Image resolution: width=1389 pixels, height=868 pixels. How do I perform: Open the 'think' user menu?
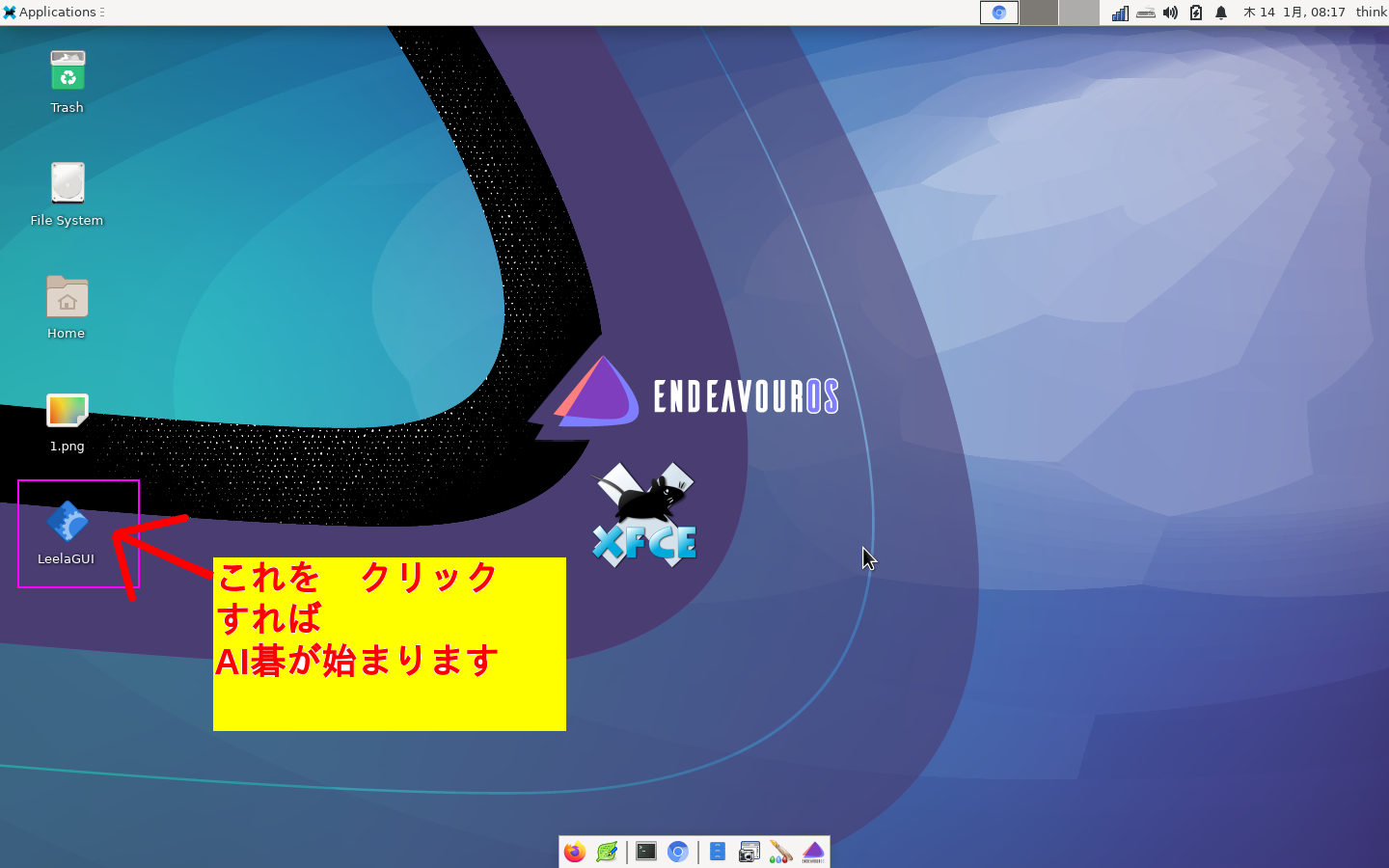click(1371, 13)
